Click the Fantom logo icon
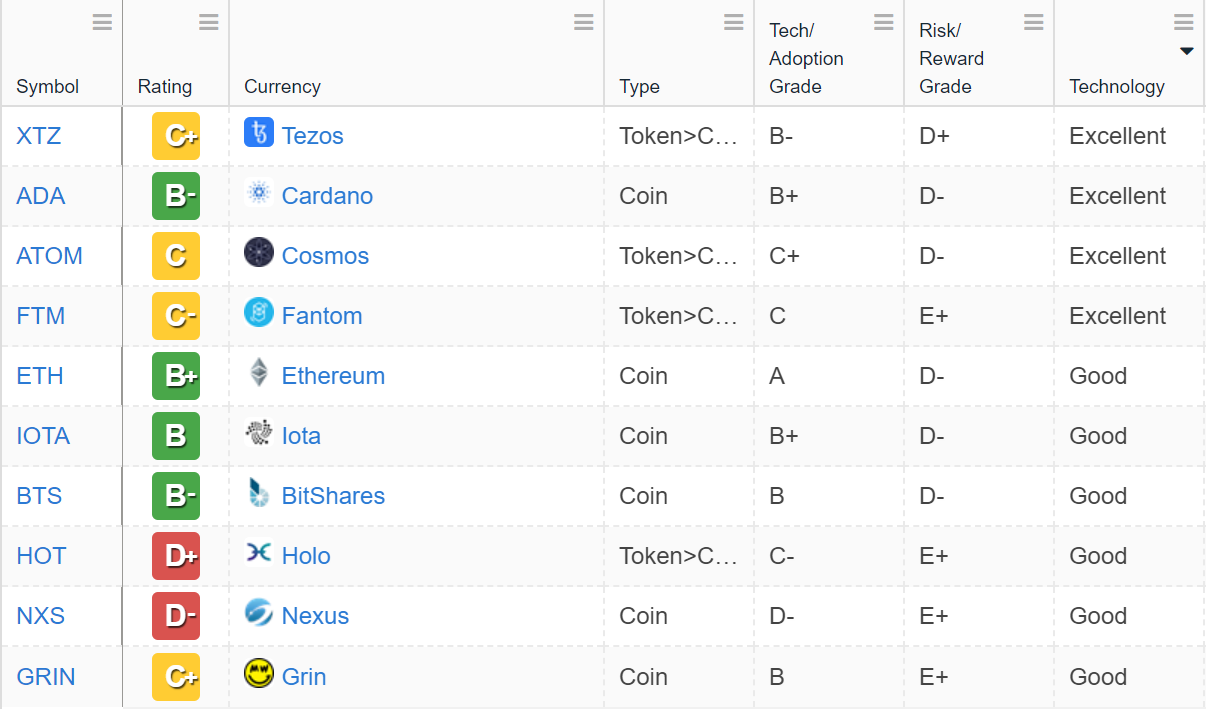Viewport: 1206px width, 709px height. click(259, 313)
